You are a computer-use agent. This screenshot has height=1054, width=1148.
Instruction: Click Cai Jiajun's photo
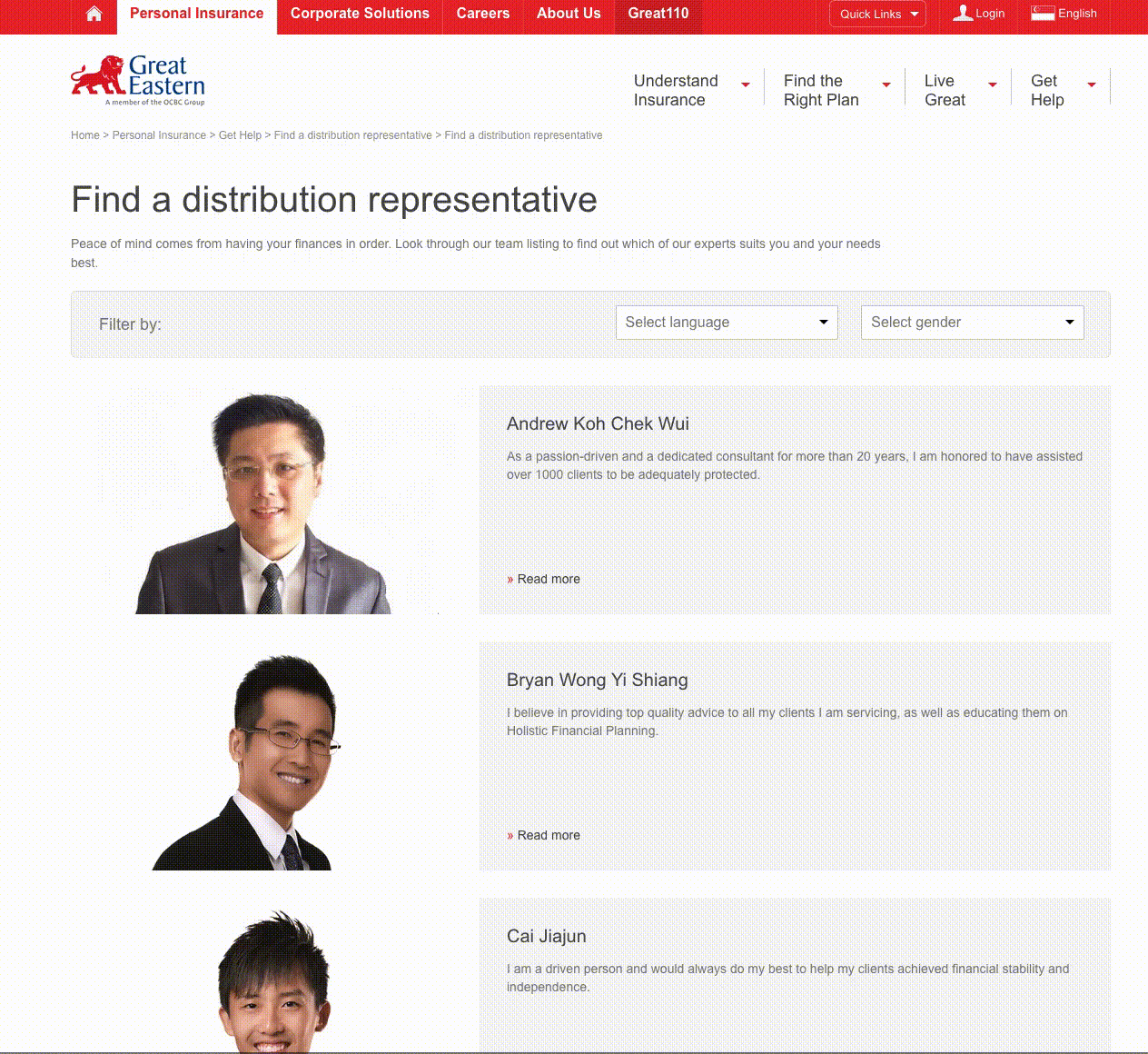[272, 981]
